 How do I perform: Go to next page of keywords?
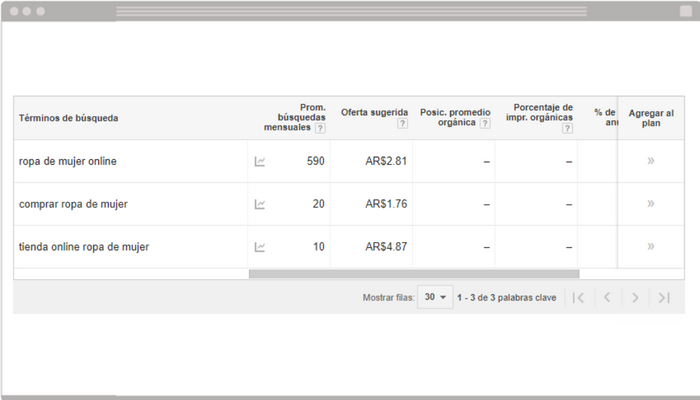coord(635,297)
